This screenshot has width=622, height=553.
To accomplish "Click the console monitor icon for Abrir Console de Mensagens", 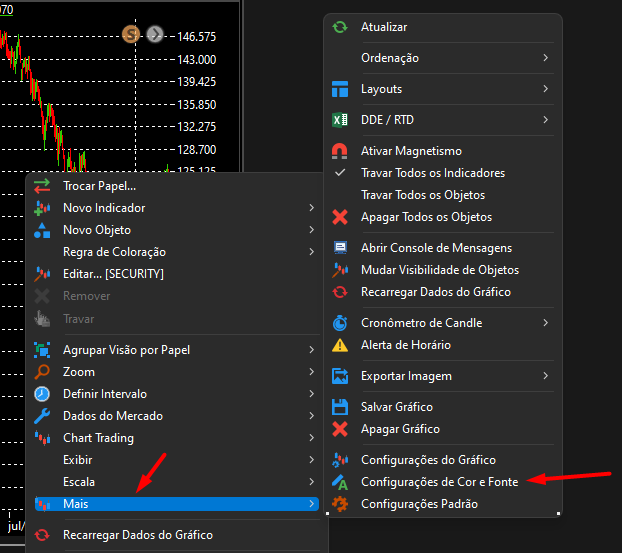I will click(340, 248).
